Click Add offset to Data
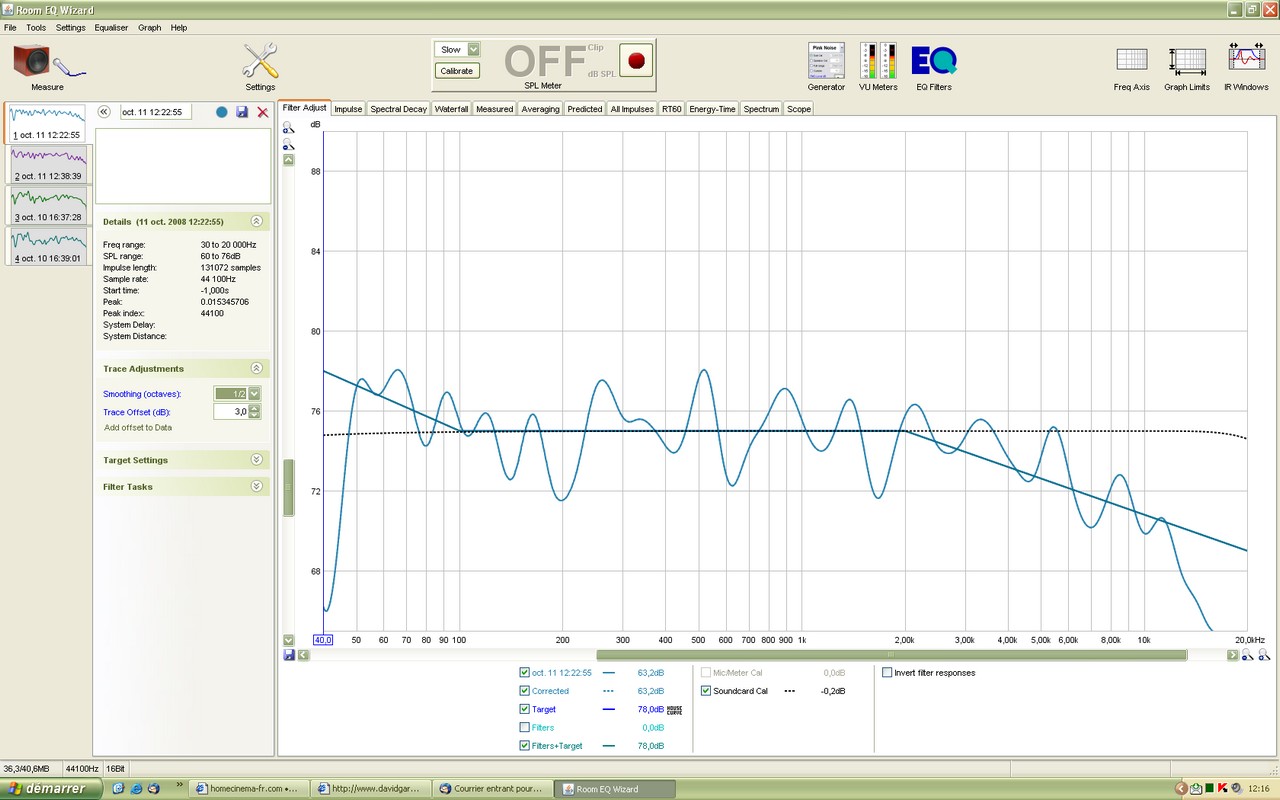Screen dimensions: 1280x800 138,428
